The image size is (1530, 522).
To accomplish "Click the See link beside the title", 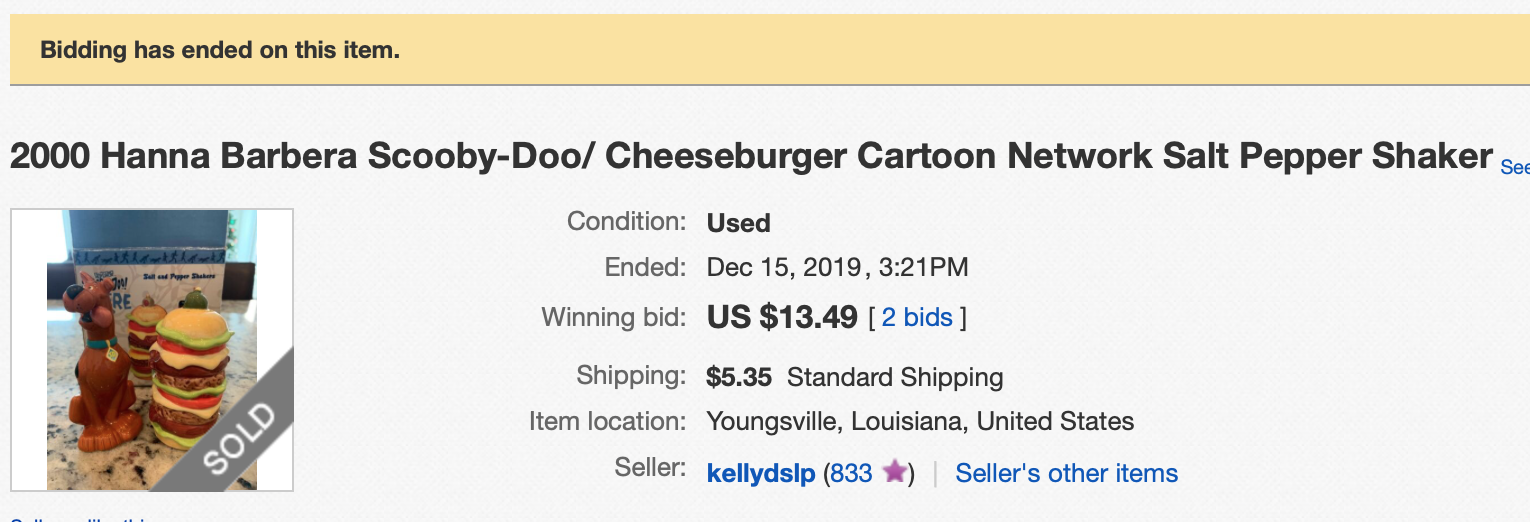I will (x=1515, y=168).
